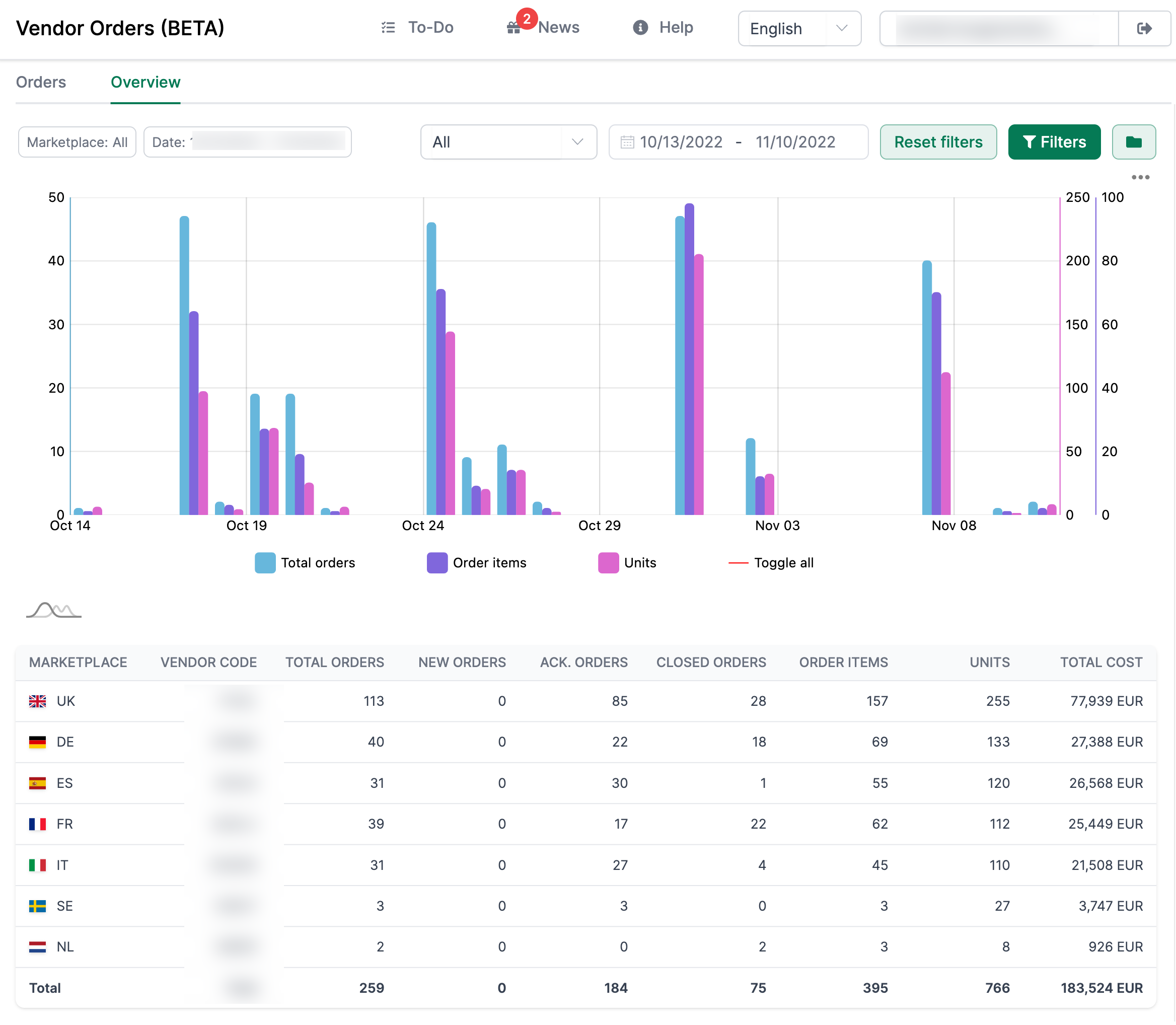Screen dimensions: 1176x1025
Task: Click the 25,449 EUR cell in FR row
Action: 1106,824
